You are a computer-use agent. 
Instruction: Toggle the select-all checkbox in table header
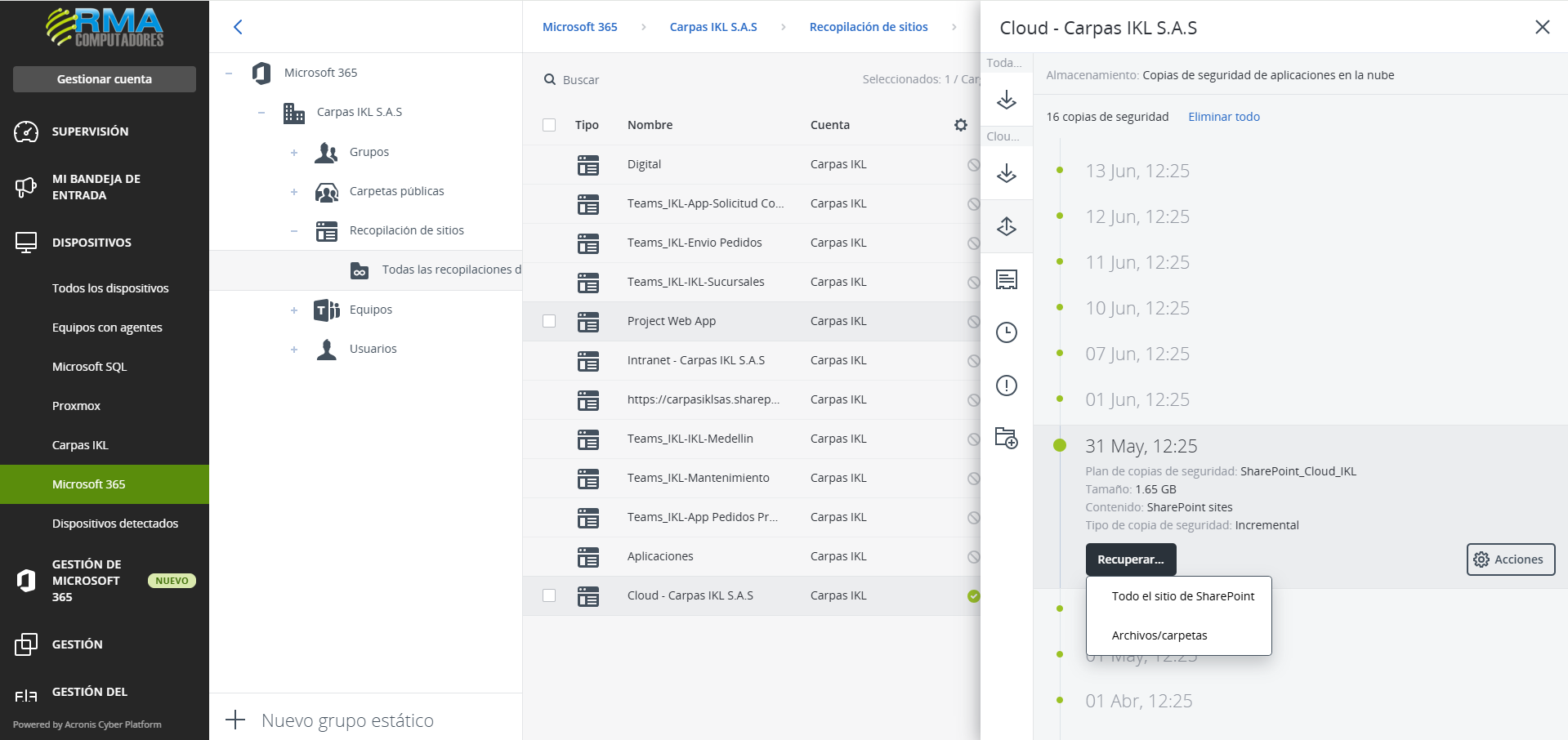[549, 125]
